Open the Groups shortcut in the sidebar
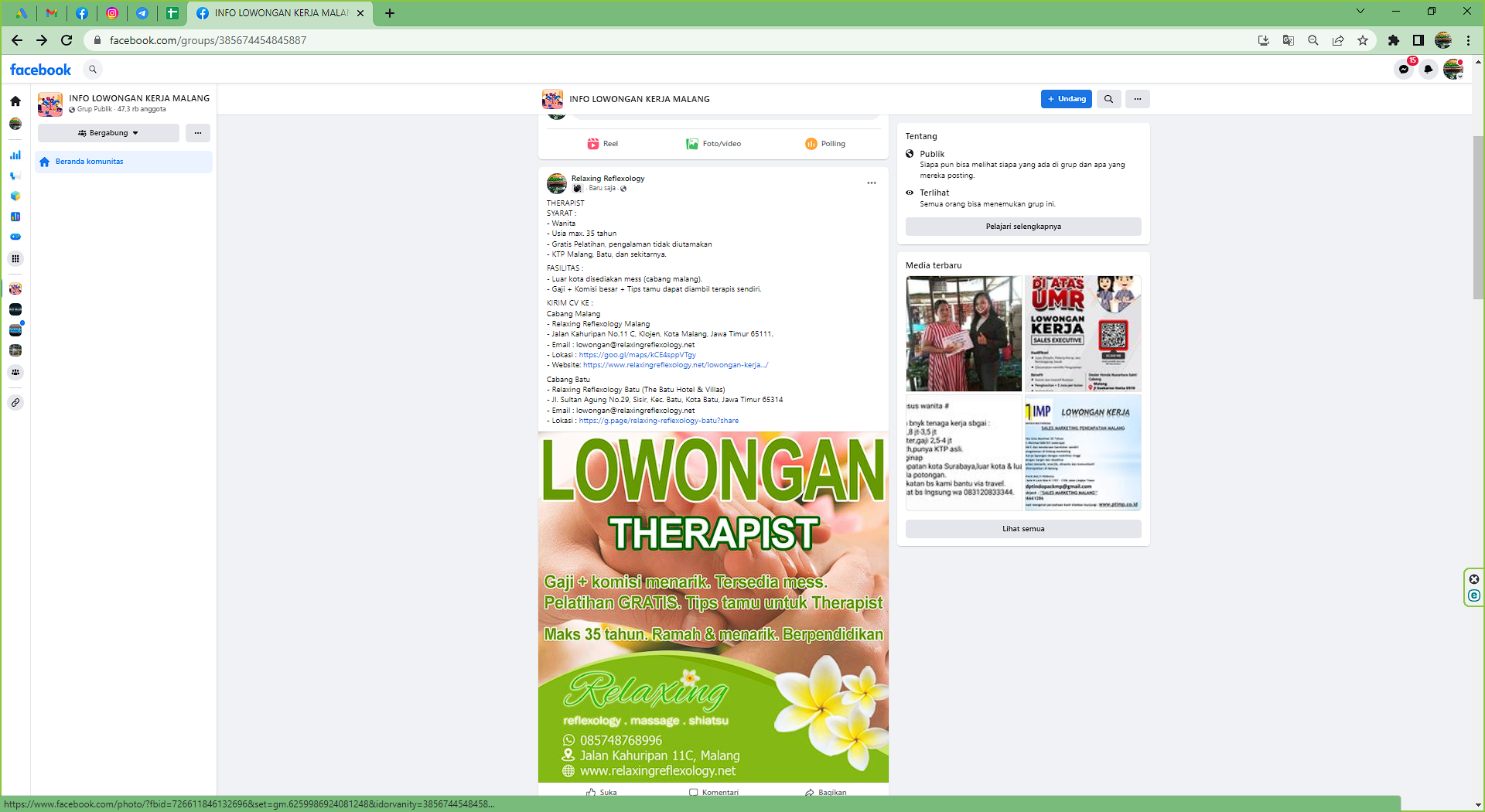This screenshot has width=1485, height=812. pyautogui.click(x=15, y=372)
